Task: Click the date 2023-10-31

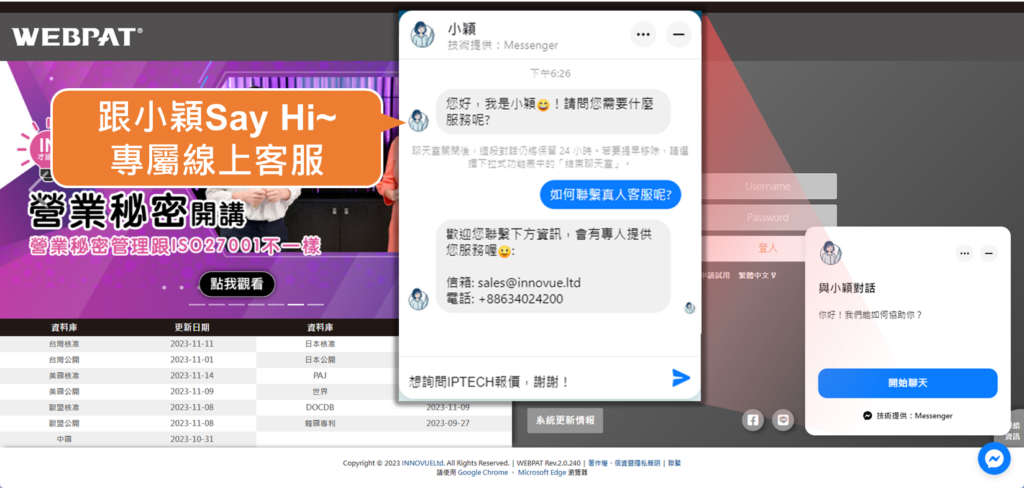Action: coord(192,439)
